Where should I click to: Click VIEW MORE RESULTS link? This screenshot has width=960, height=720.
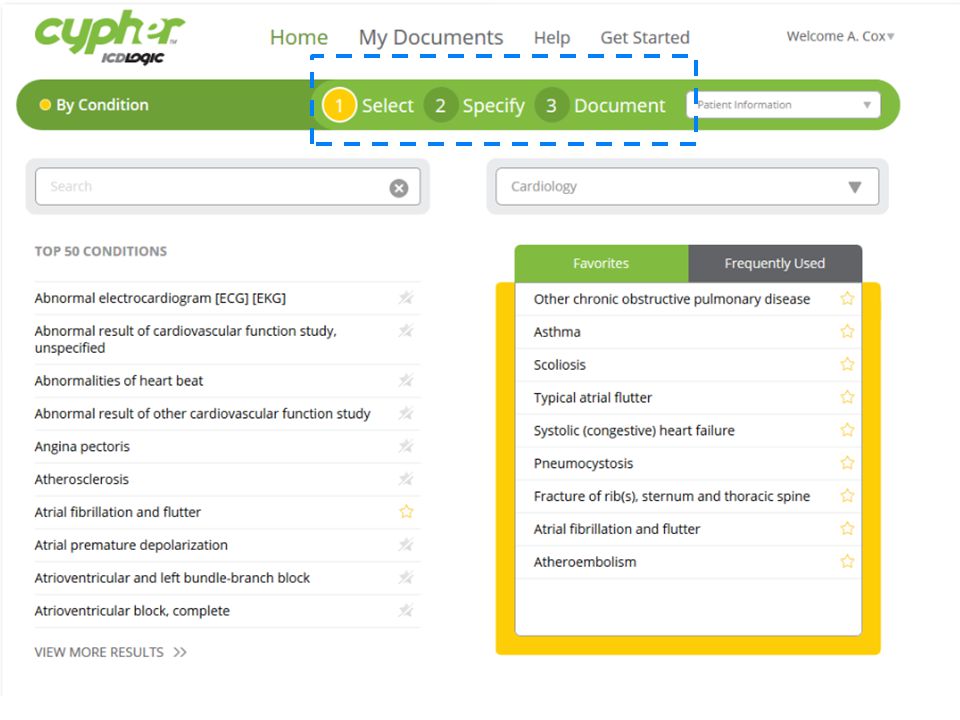[99, 652]
